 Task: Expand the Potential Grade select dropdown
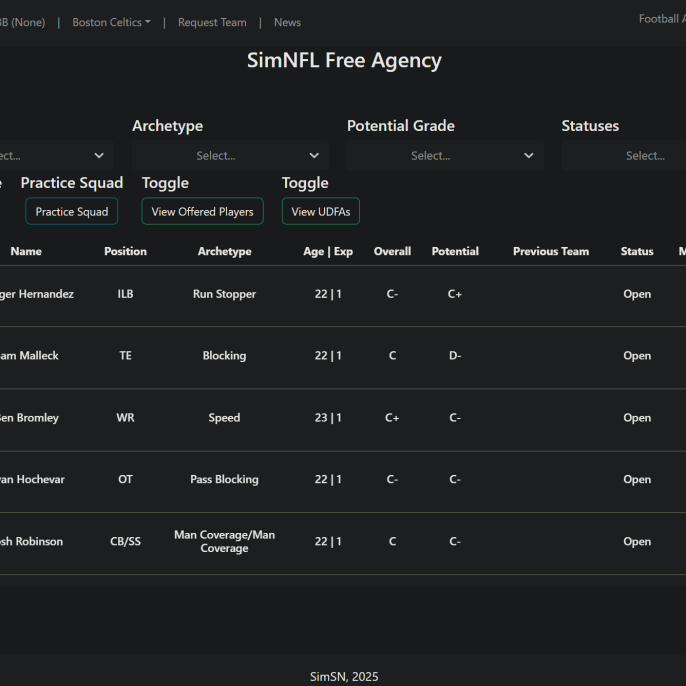(x=445, y=155)
